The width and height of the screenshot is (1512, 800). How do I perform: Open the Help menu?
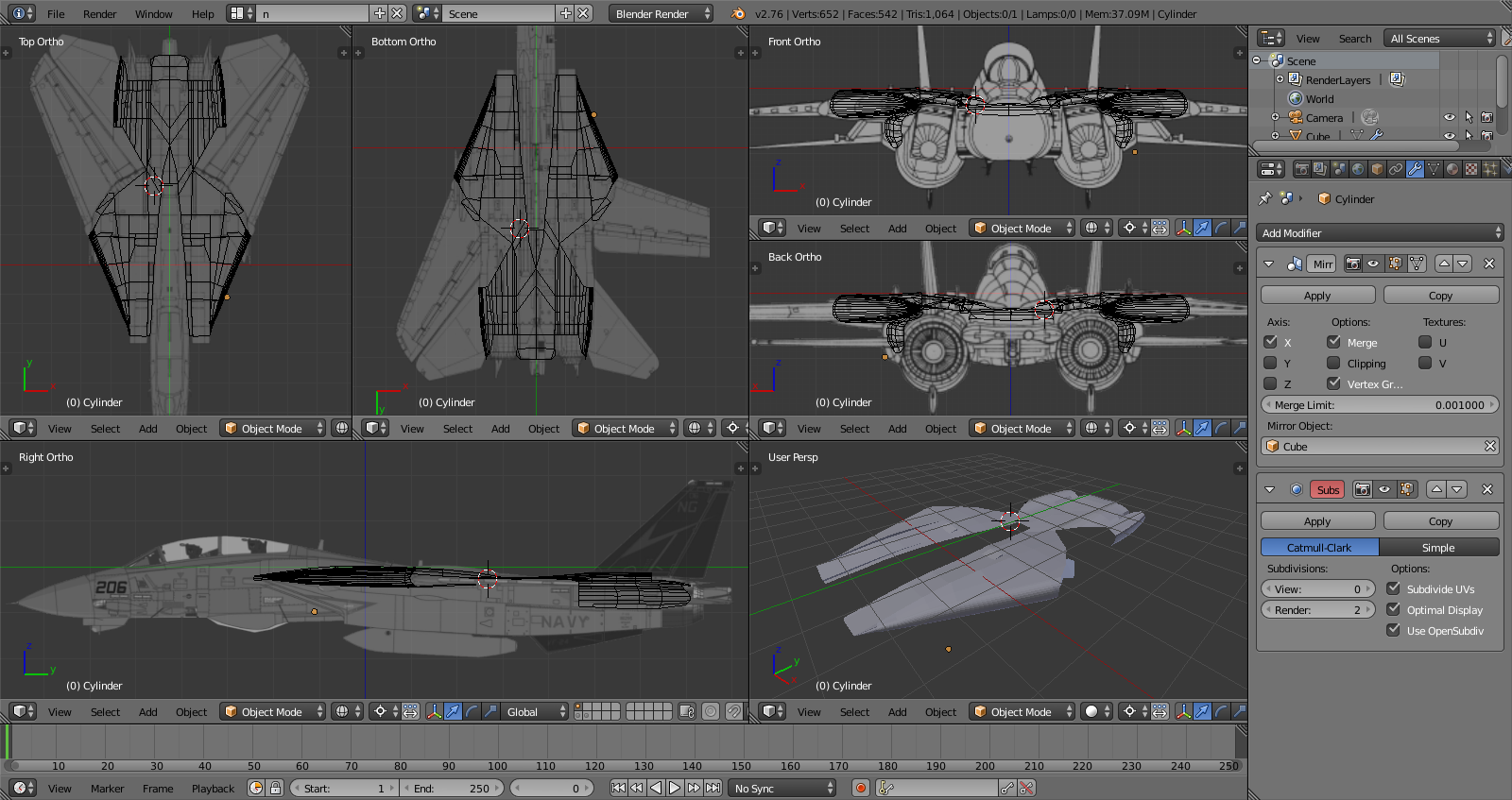tap(203, 14)
